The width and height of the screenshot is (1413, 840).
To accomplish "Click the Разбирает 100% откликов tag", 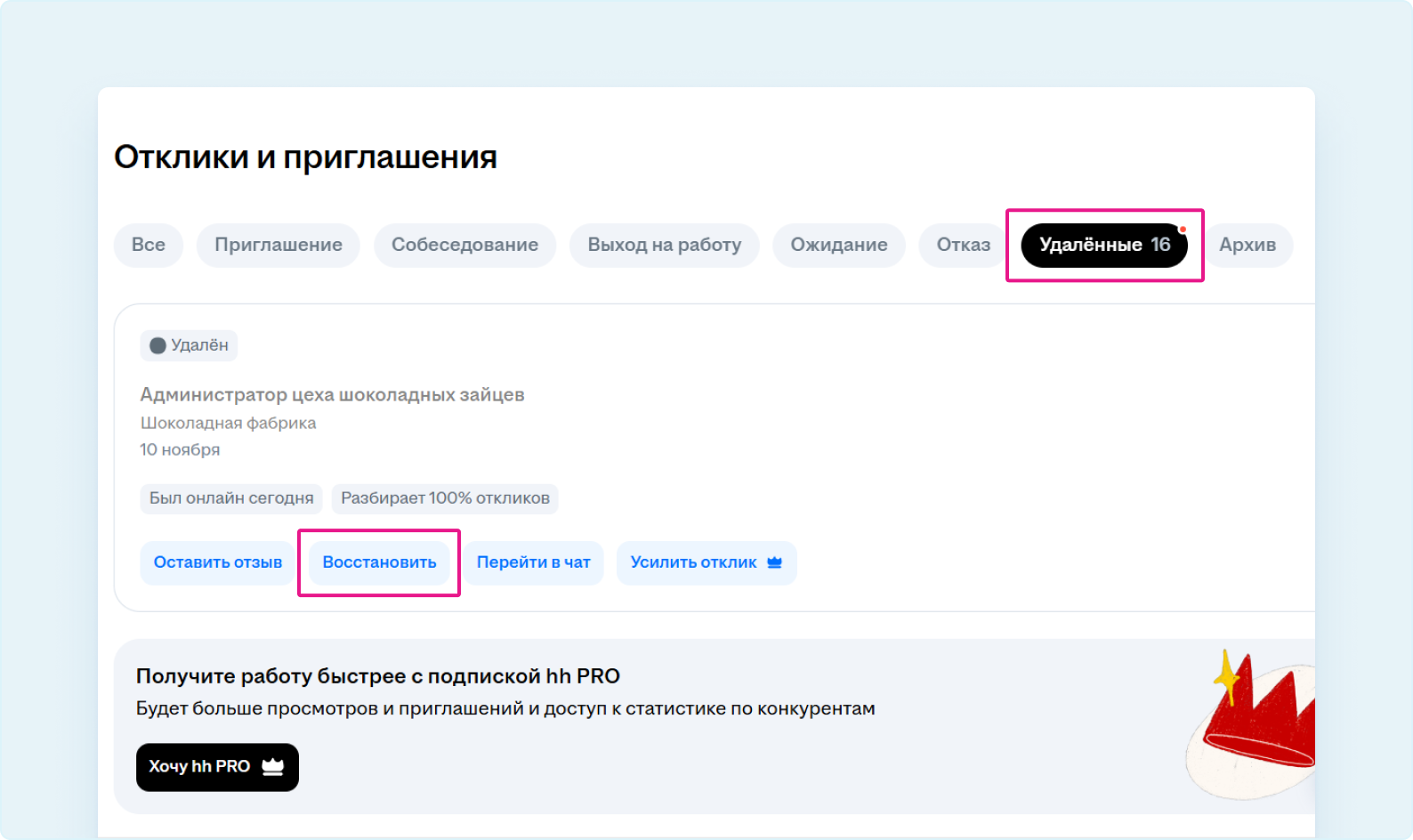I will [x=445, y=498].
